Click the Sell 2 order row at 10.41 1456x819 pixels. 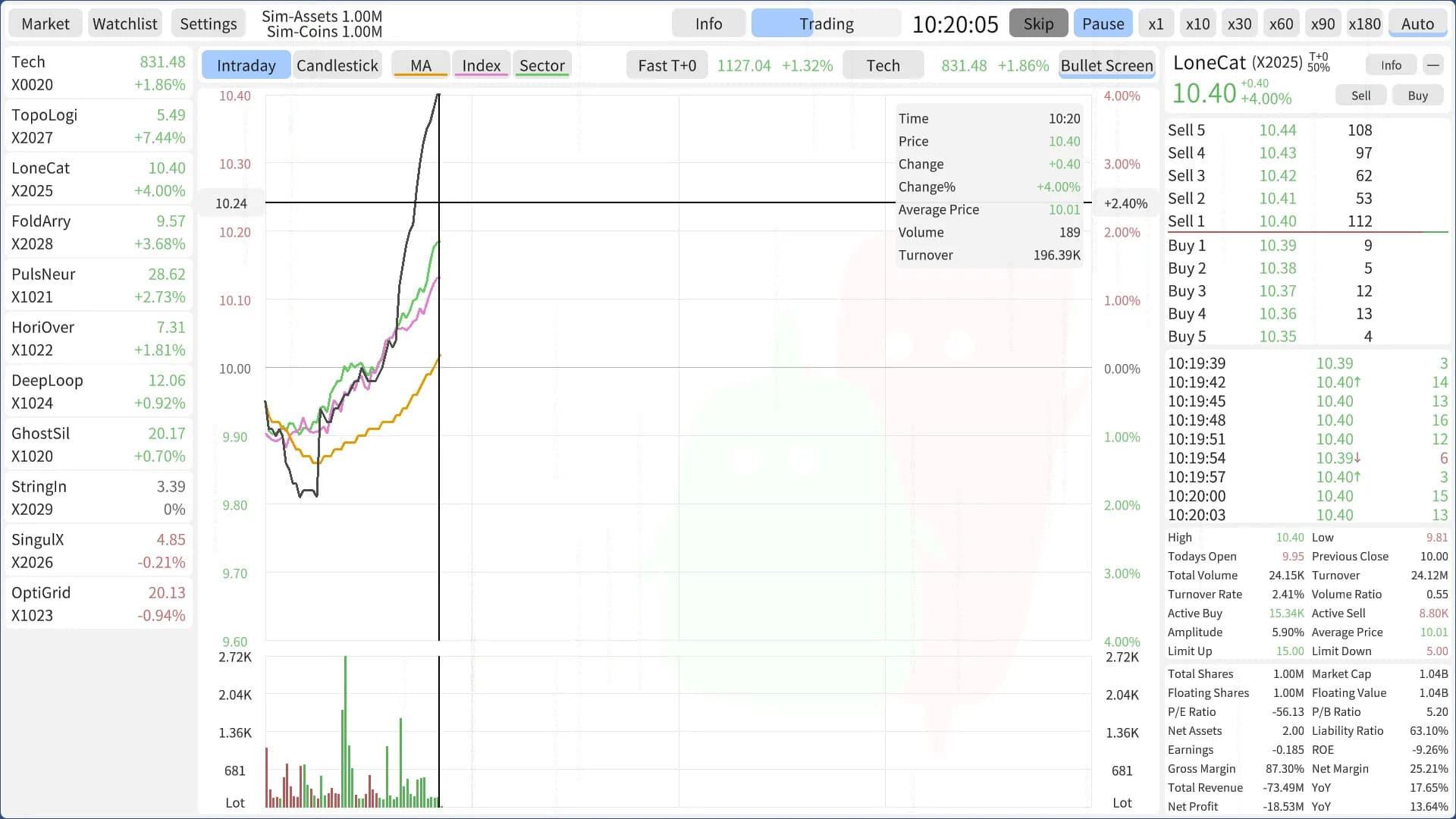click(x=1307, y=199)
